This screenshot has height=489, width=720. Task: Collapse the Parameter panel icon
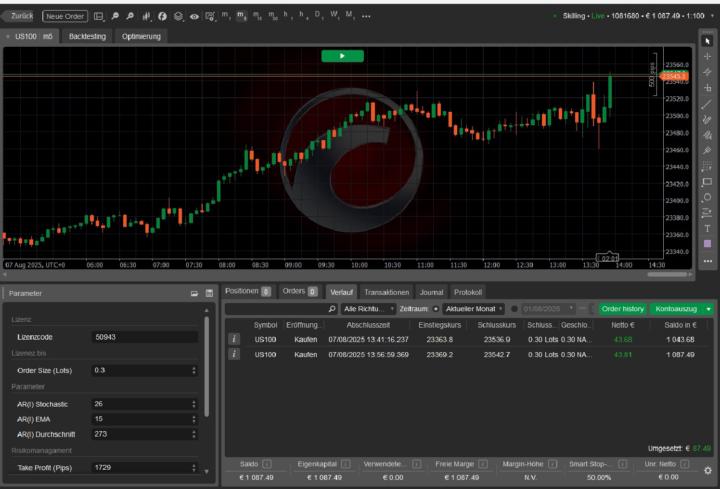pyautogui.click(x=194, y=293)
